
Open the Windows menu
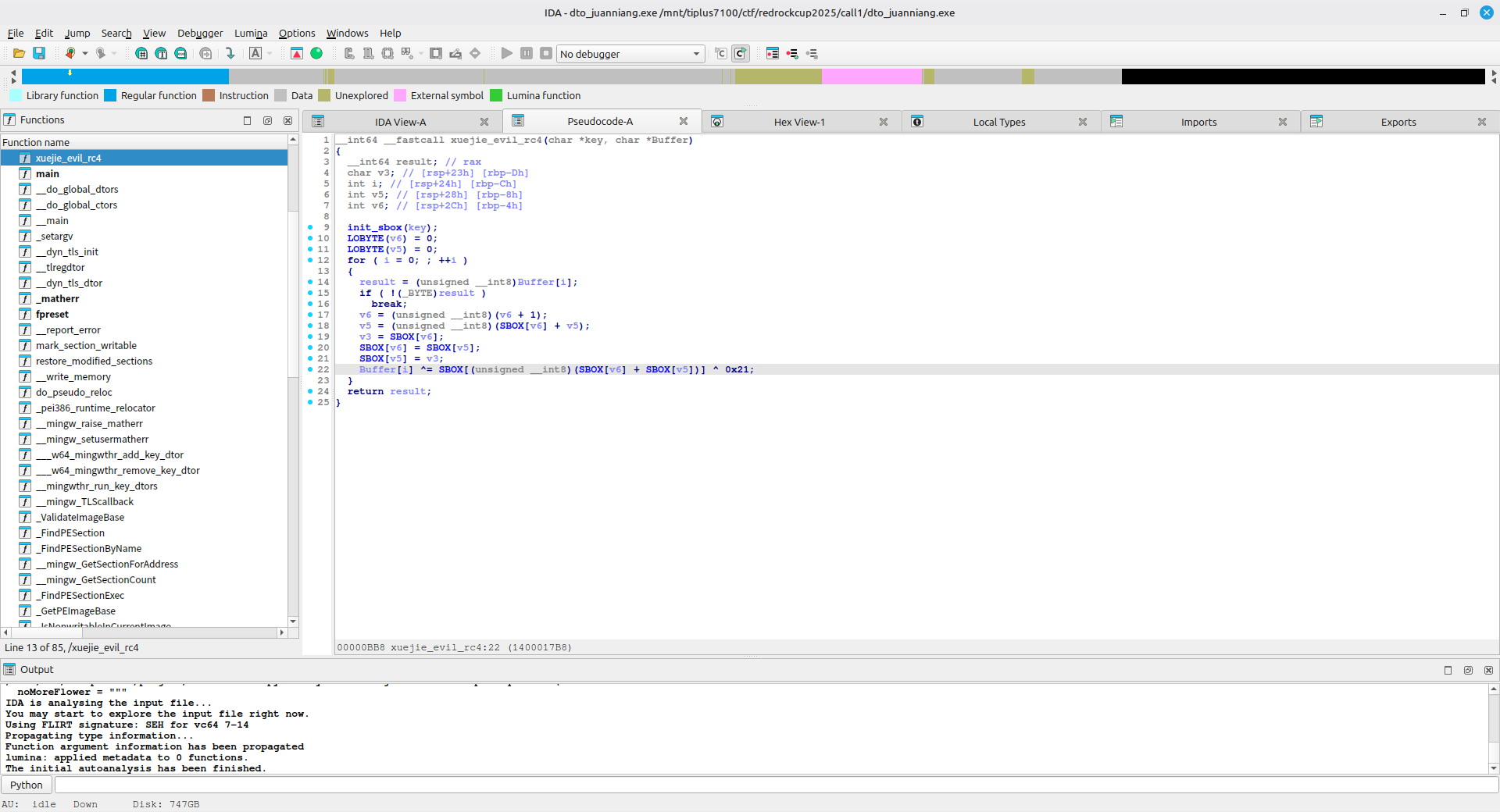click(347, 33)
